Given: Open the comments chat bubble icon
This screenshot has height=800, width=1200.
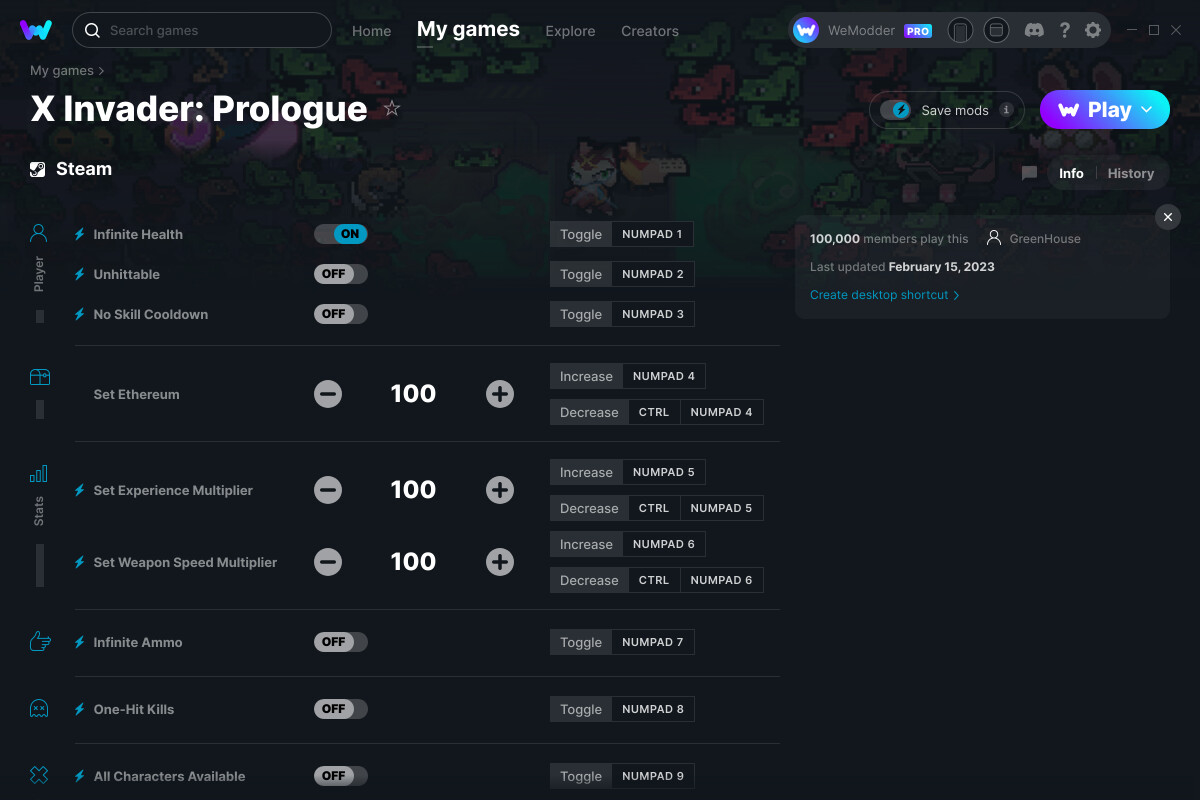Looking at the screenshot, I should point(1029,173).
